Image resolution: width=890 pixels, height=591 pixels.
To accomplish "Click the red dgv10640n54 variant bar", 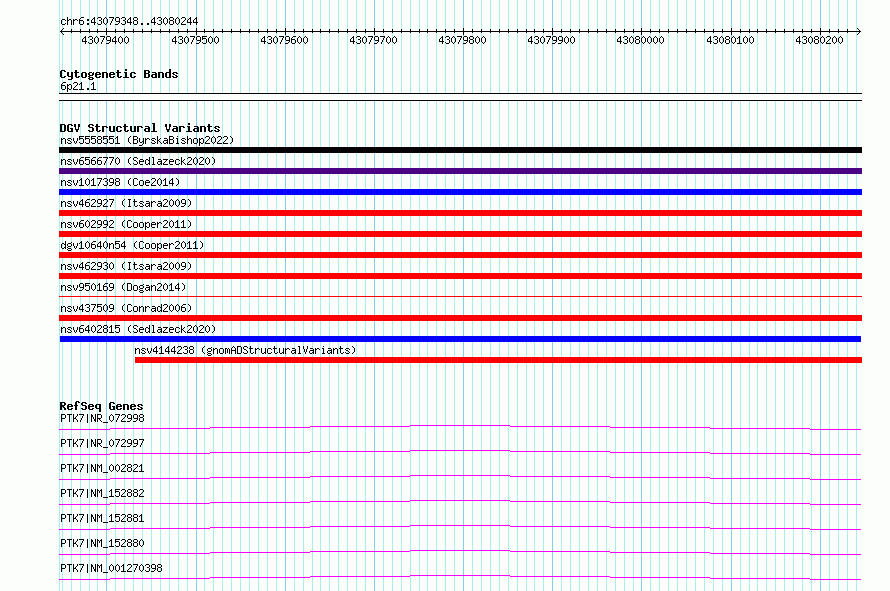I will point(460,255).
